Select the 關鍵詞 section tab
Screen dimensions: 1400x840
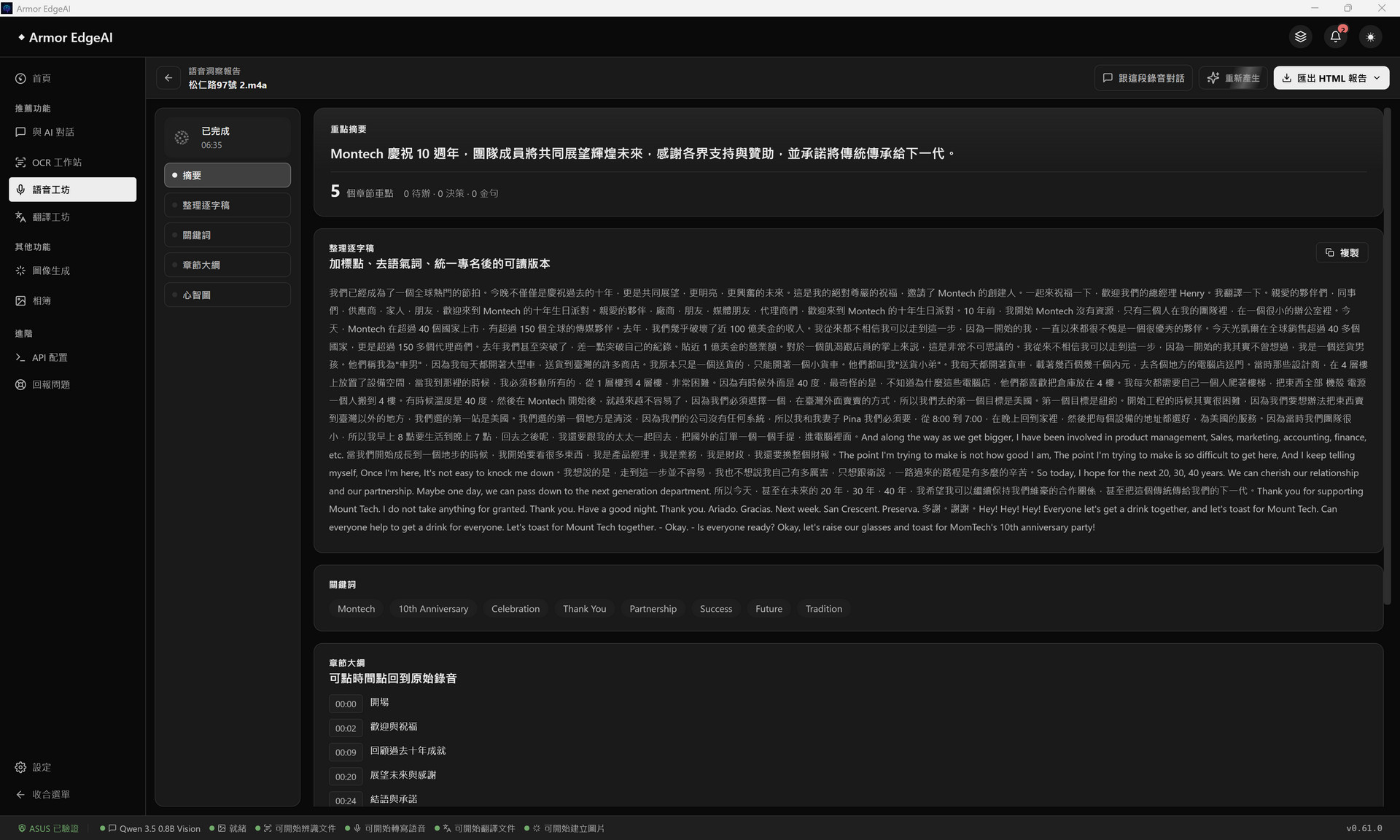point(227,236)
